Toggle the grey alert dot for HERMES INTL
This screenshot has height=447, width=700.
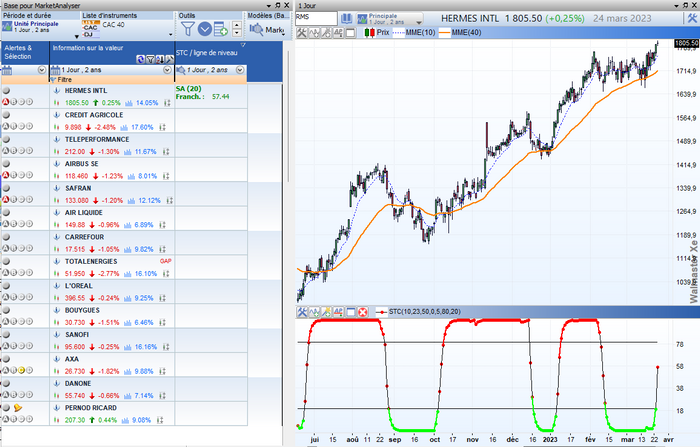pyautogui.click(x=8, y=90)
